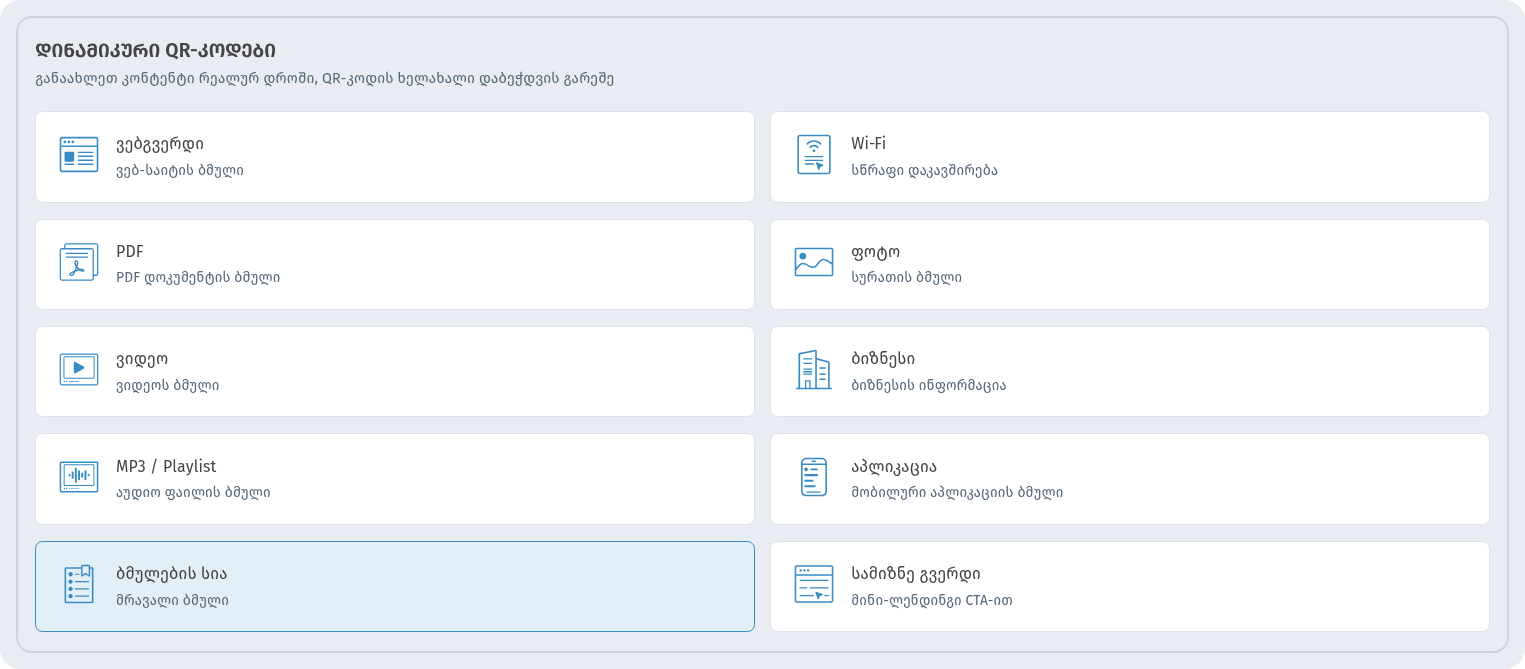Click the სწრაფი დაკავშირება description
1525x669 pixels.
[x=924, y=170]
